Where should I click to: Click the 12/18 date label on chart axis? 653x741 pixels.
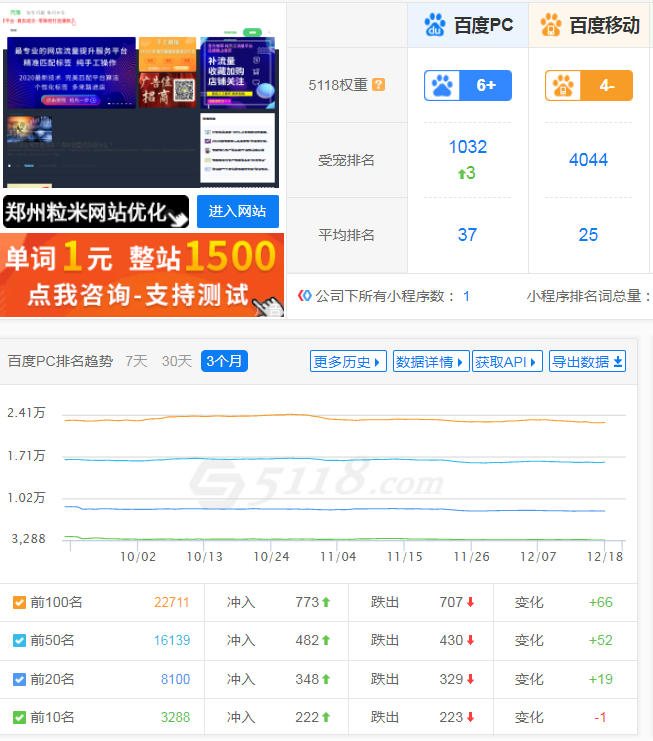point(605,557)
